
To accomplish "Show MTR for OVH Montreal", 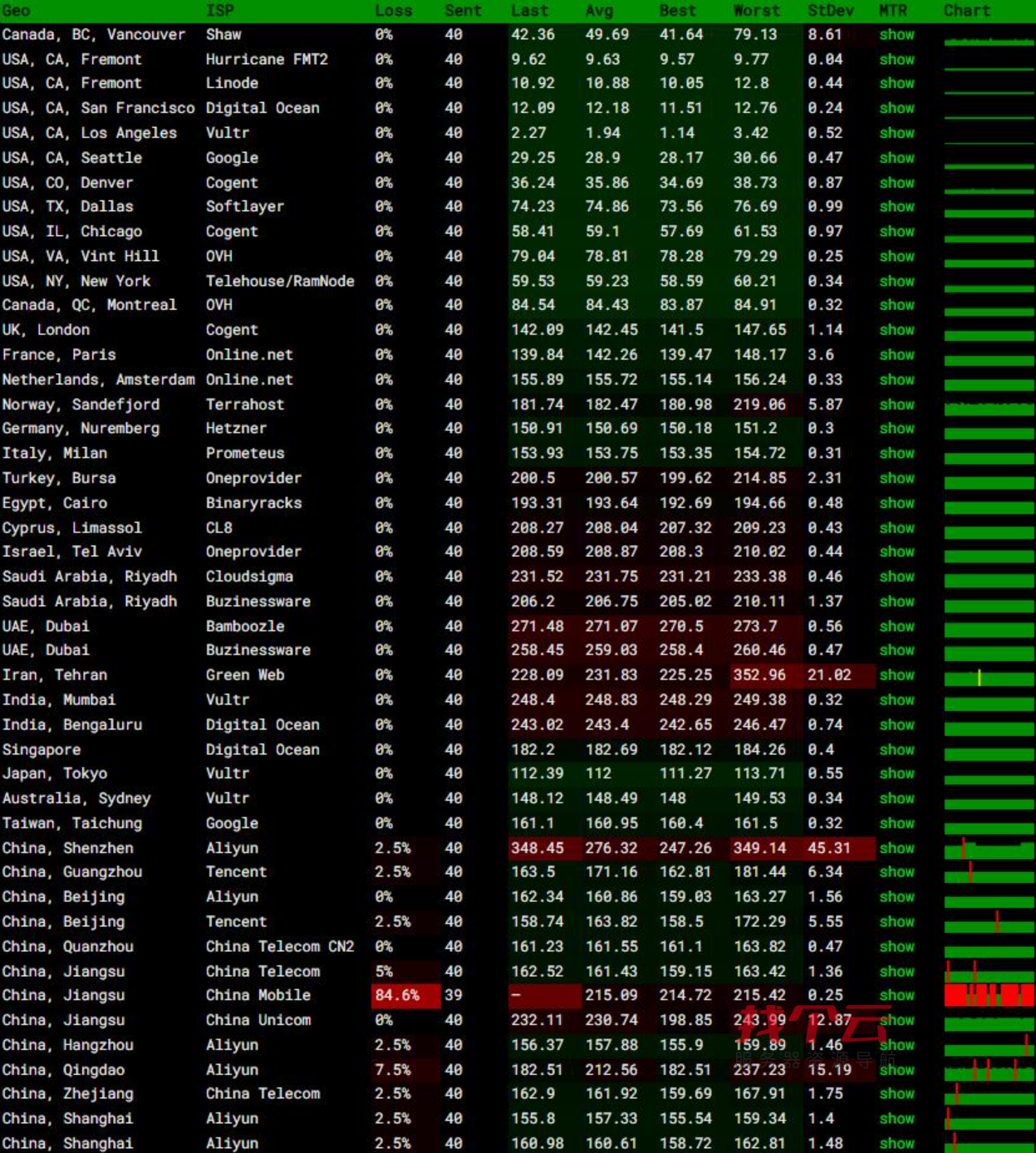I will coord(896,306).
